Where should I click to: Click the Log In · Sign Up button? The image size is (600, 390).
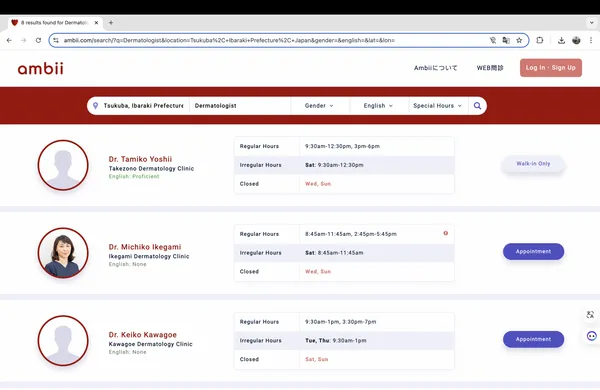[551, 68]
